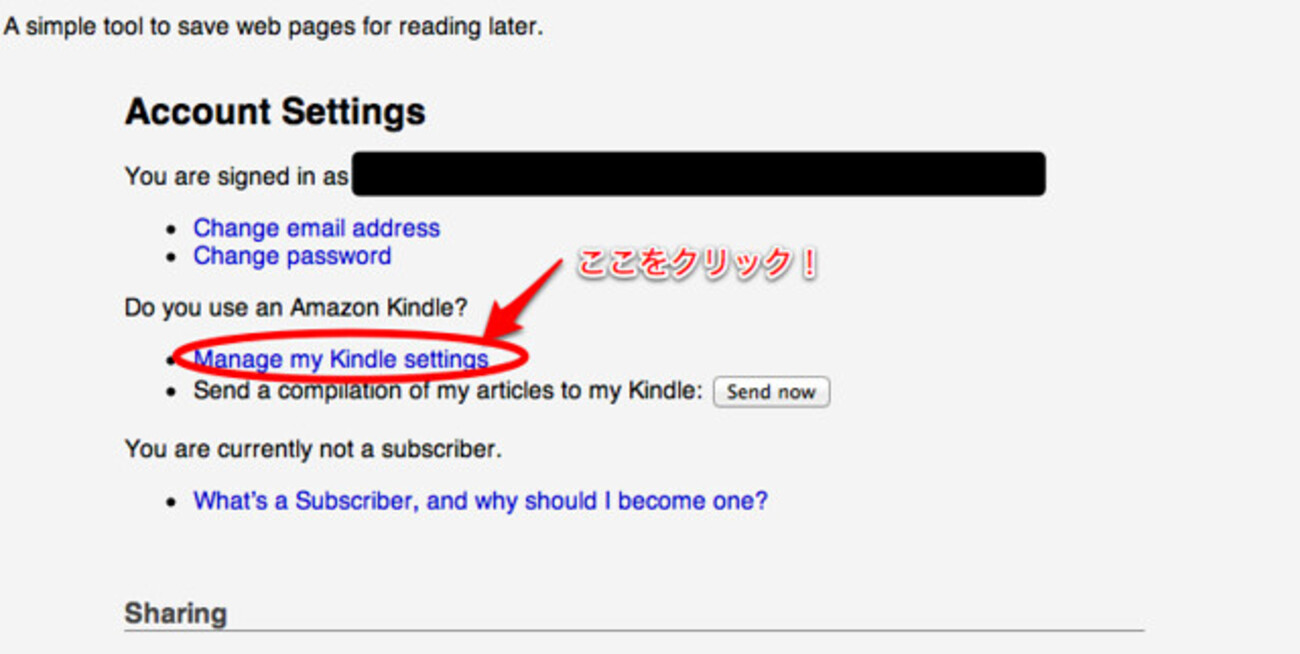Click the blacked-out signed-in email bar

(698, 174)
